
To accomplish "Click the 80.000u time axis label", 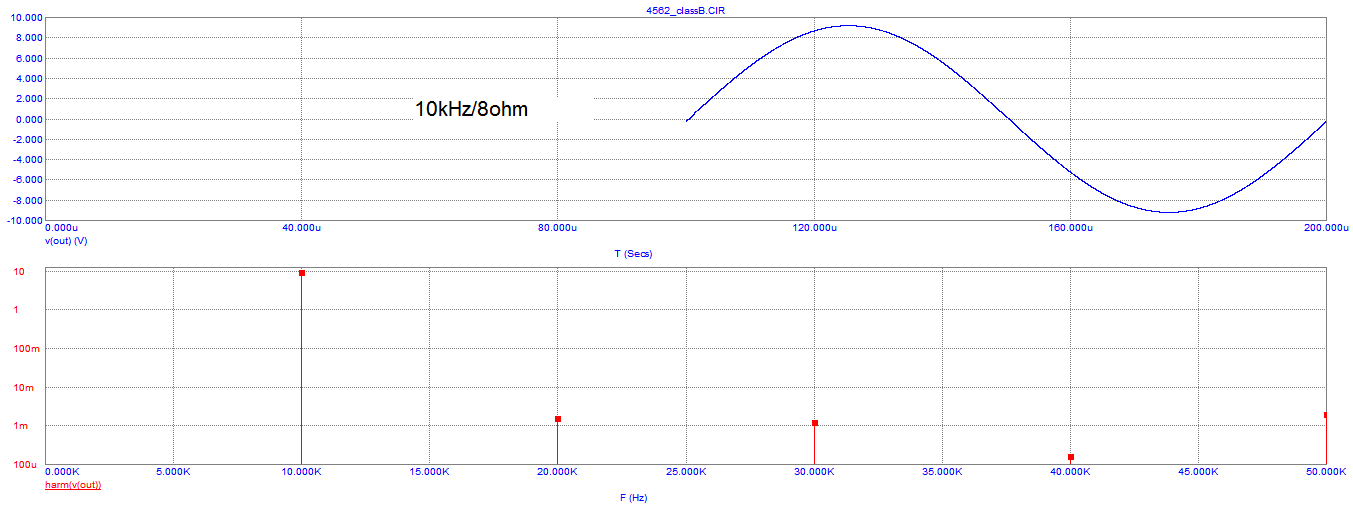I will pos(558,229).
